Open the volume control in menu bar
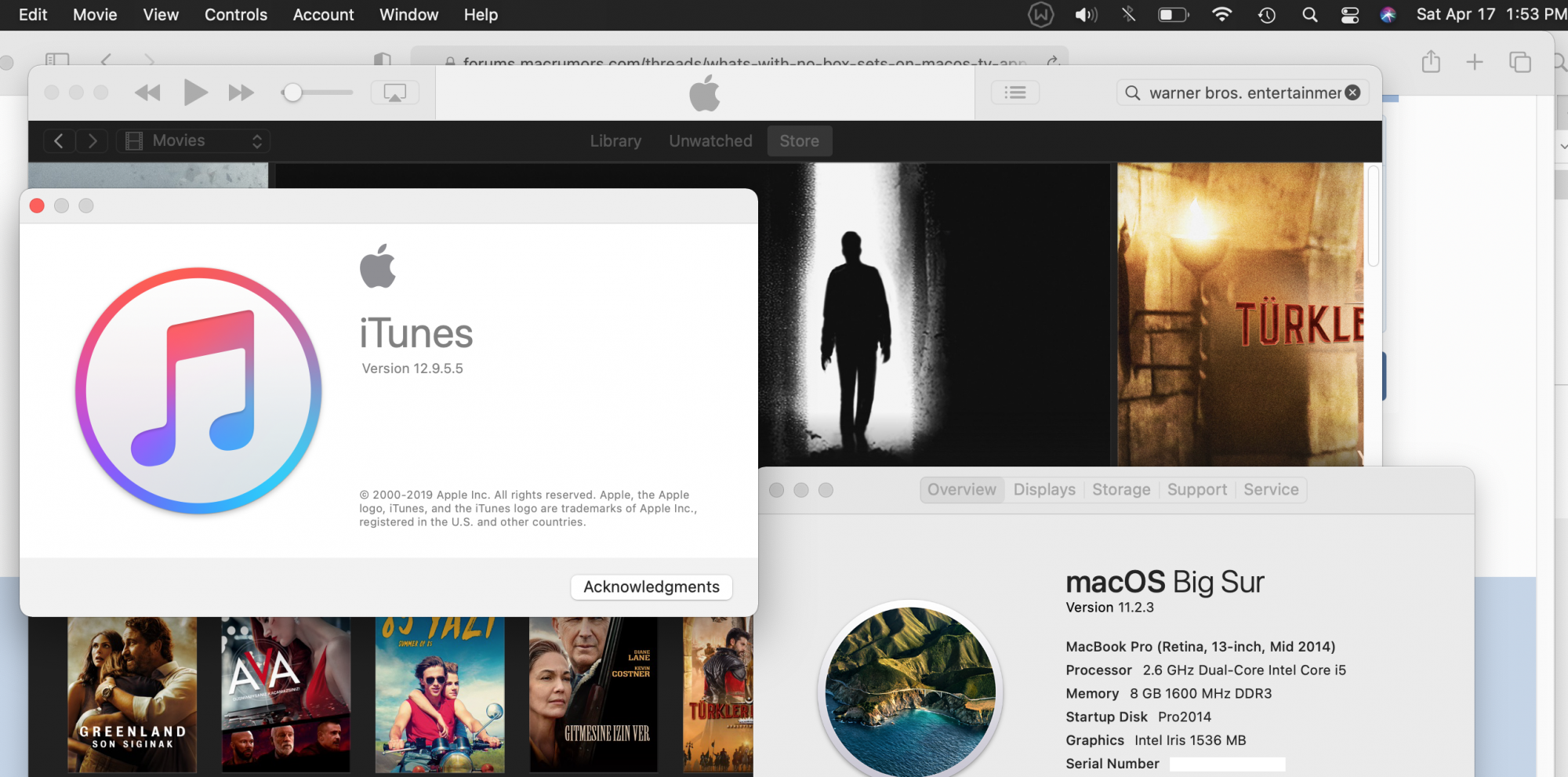Viewport: 1568px width, 777px height. click(x=1086, y=15)
